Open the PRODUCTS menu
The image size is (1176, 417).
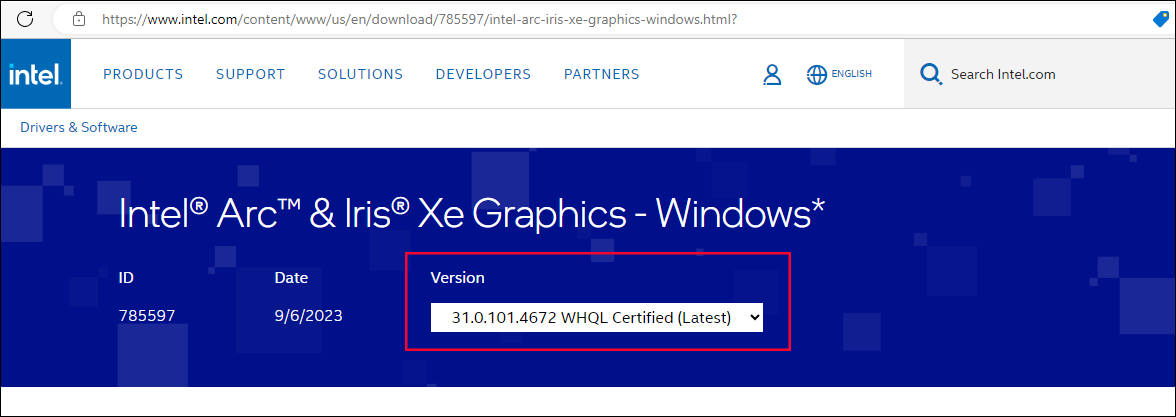(143, 74)
